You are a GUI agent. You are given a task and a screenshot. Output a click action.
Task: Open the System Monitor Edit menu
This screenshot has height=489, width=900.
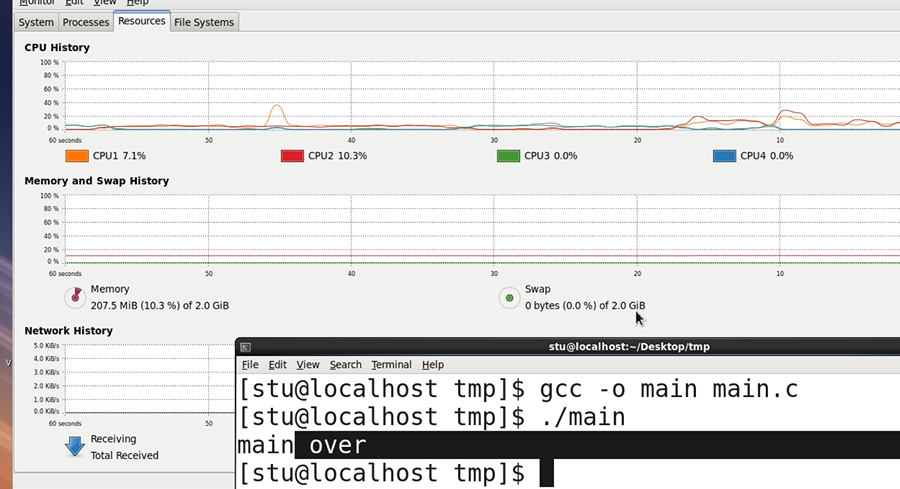click(x=75, y=3)
